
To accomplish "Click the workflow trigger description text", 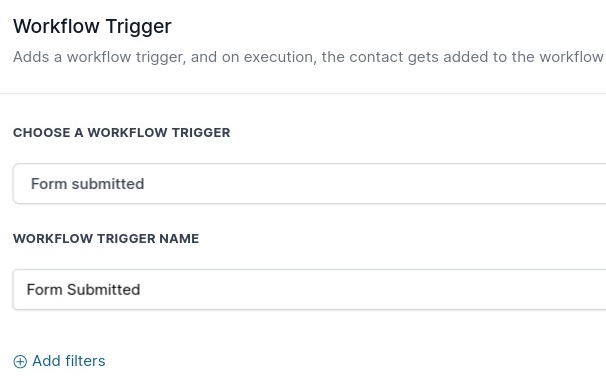I will [x=308, y=57].
